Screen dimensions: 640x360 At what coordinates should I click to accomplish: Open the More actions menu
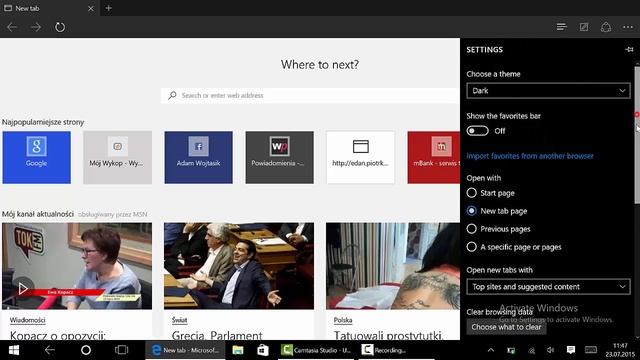click(628, 27)
